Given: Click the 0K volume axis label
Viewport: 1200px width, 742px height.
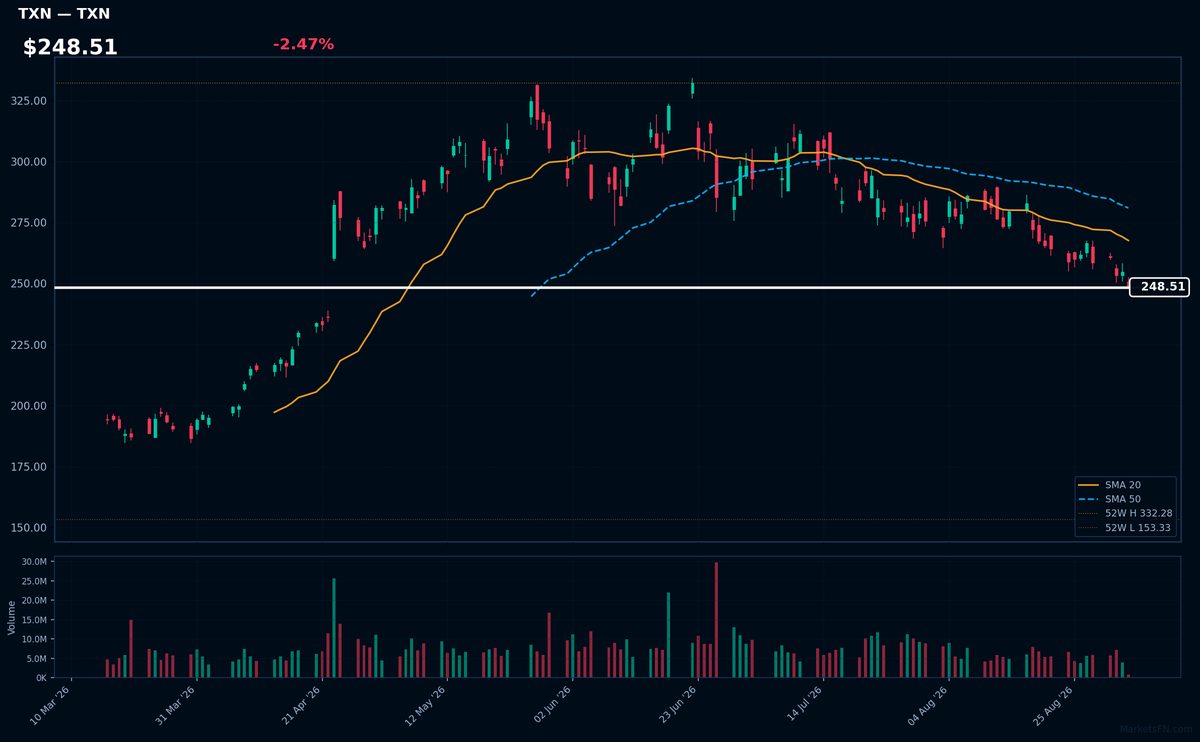Looking at the screenshot, I should click(x=41, y=678).
